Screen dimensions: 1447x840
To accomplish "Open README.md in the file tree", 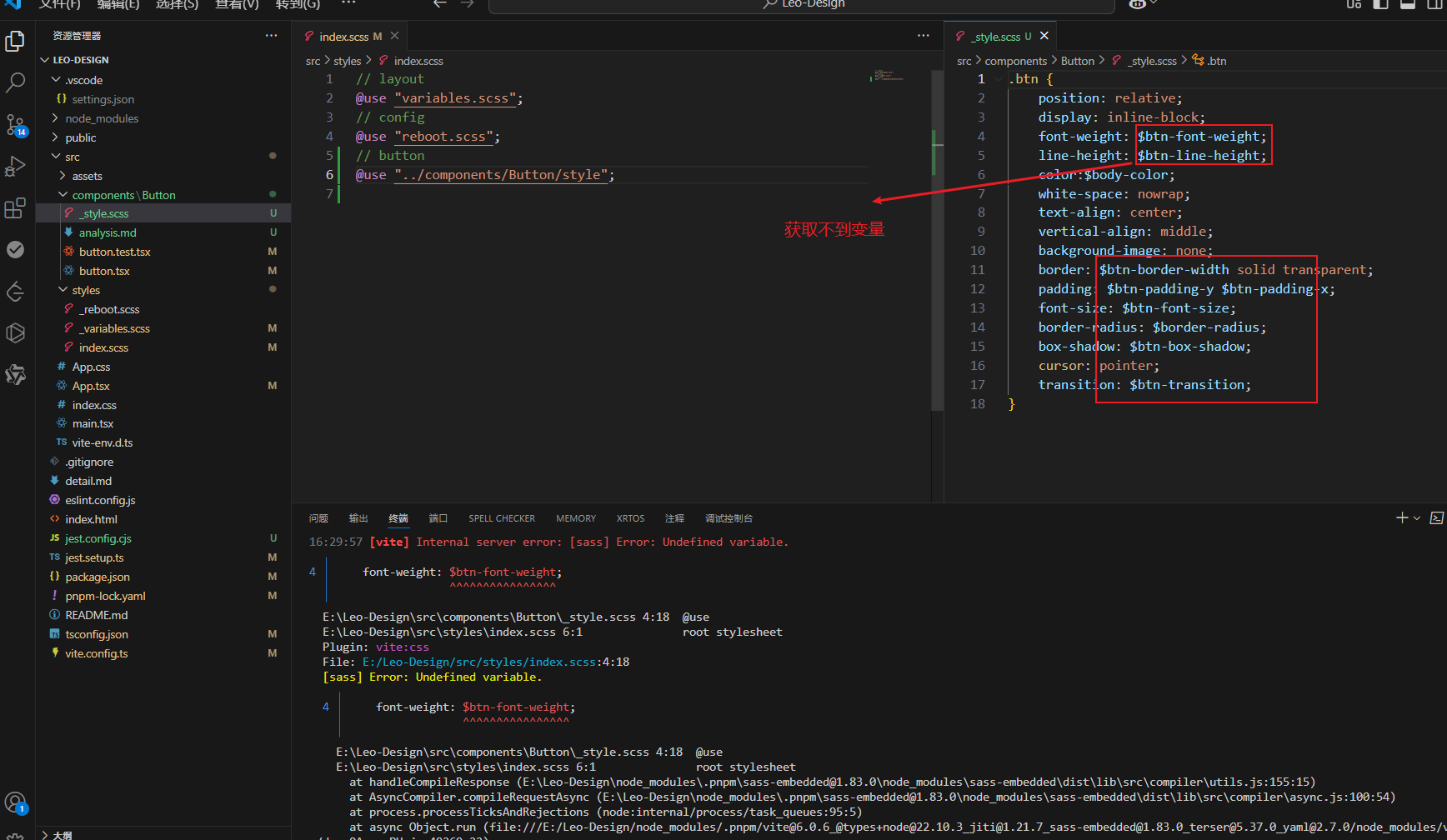I will [97, 615].
